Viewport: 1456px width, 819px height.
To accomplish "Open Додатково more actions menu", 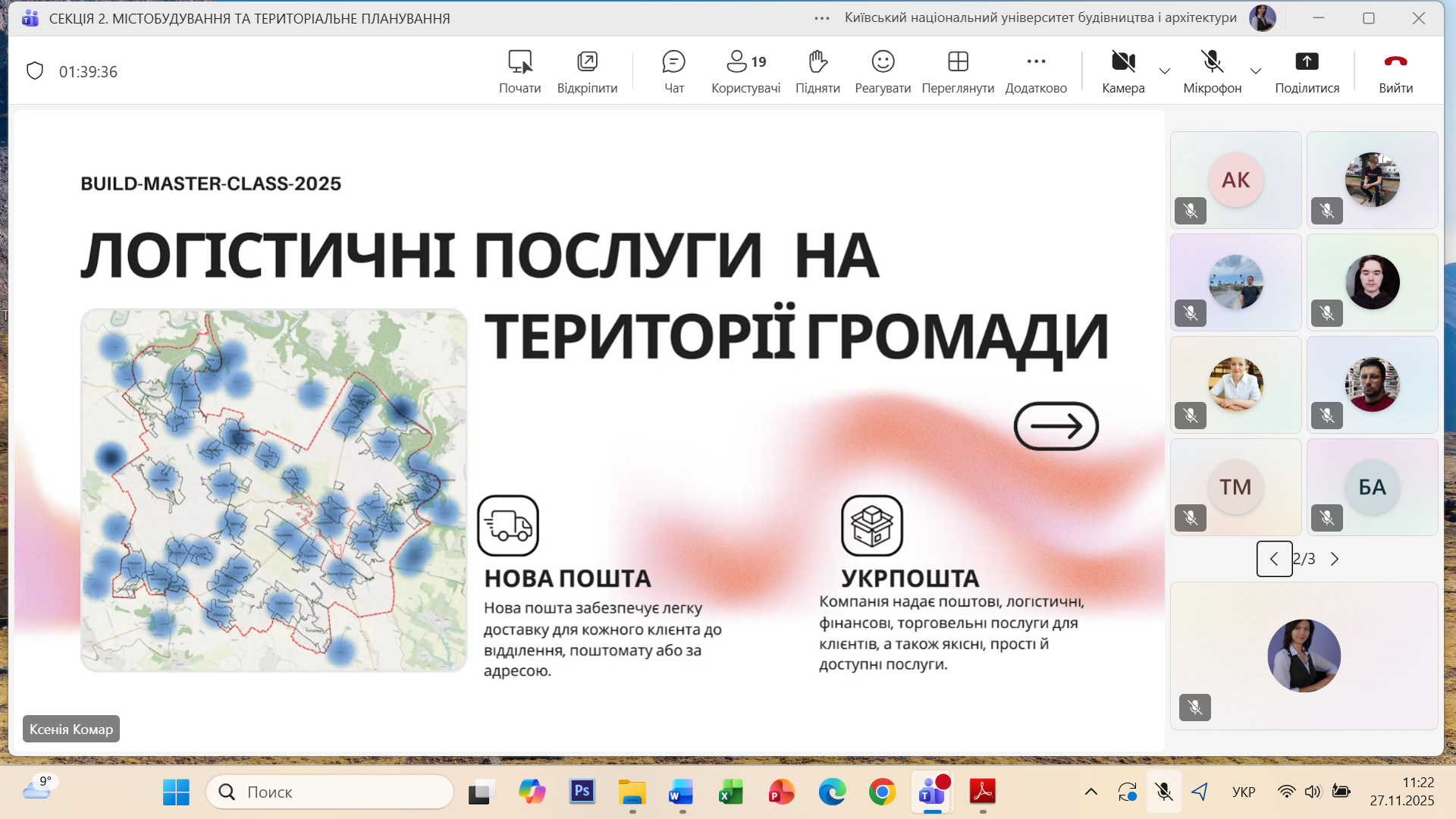I will tap(1036, 71).
